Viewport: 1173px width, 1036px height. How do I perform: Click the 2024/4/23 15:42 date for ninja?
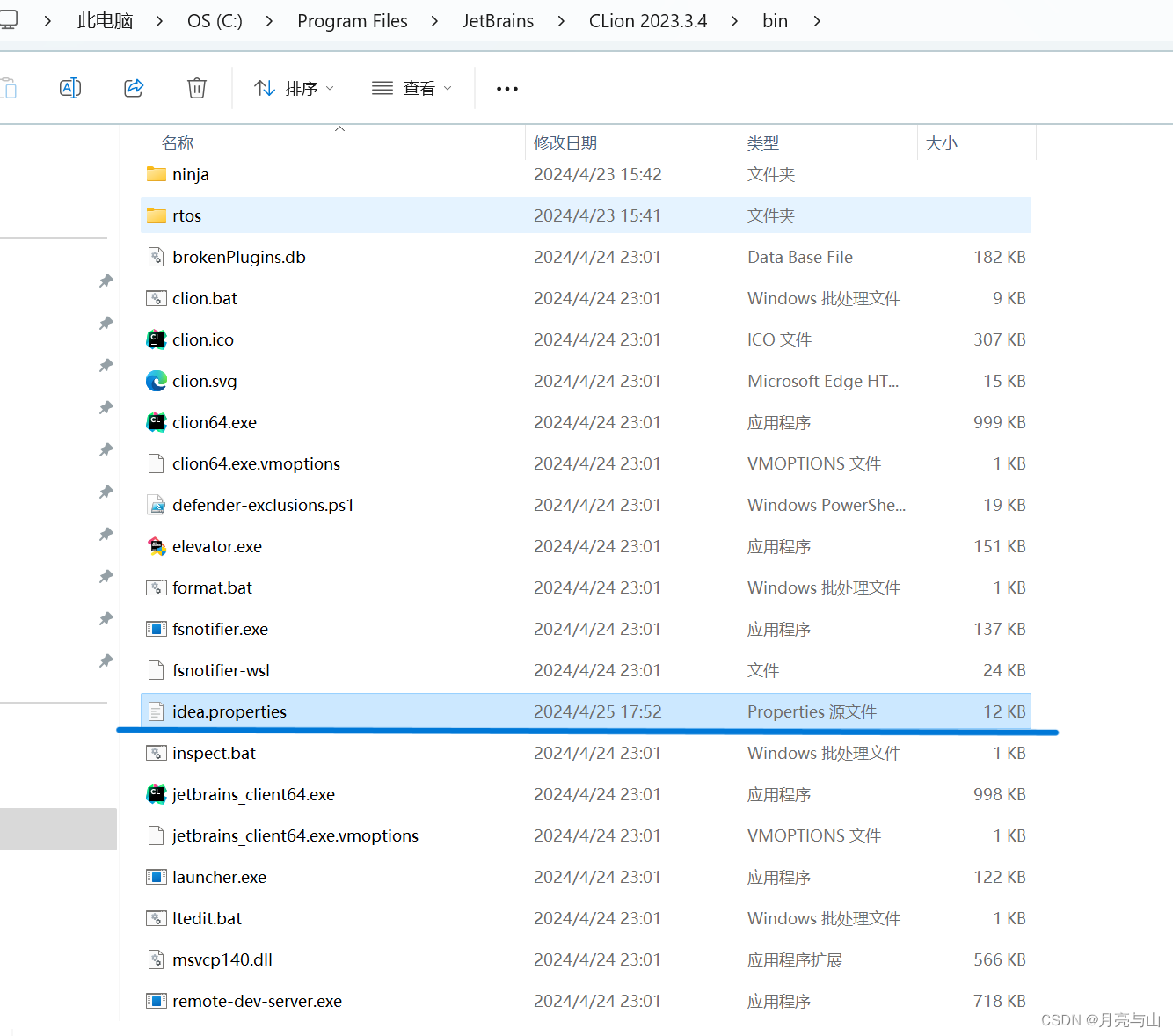[598, 174]
